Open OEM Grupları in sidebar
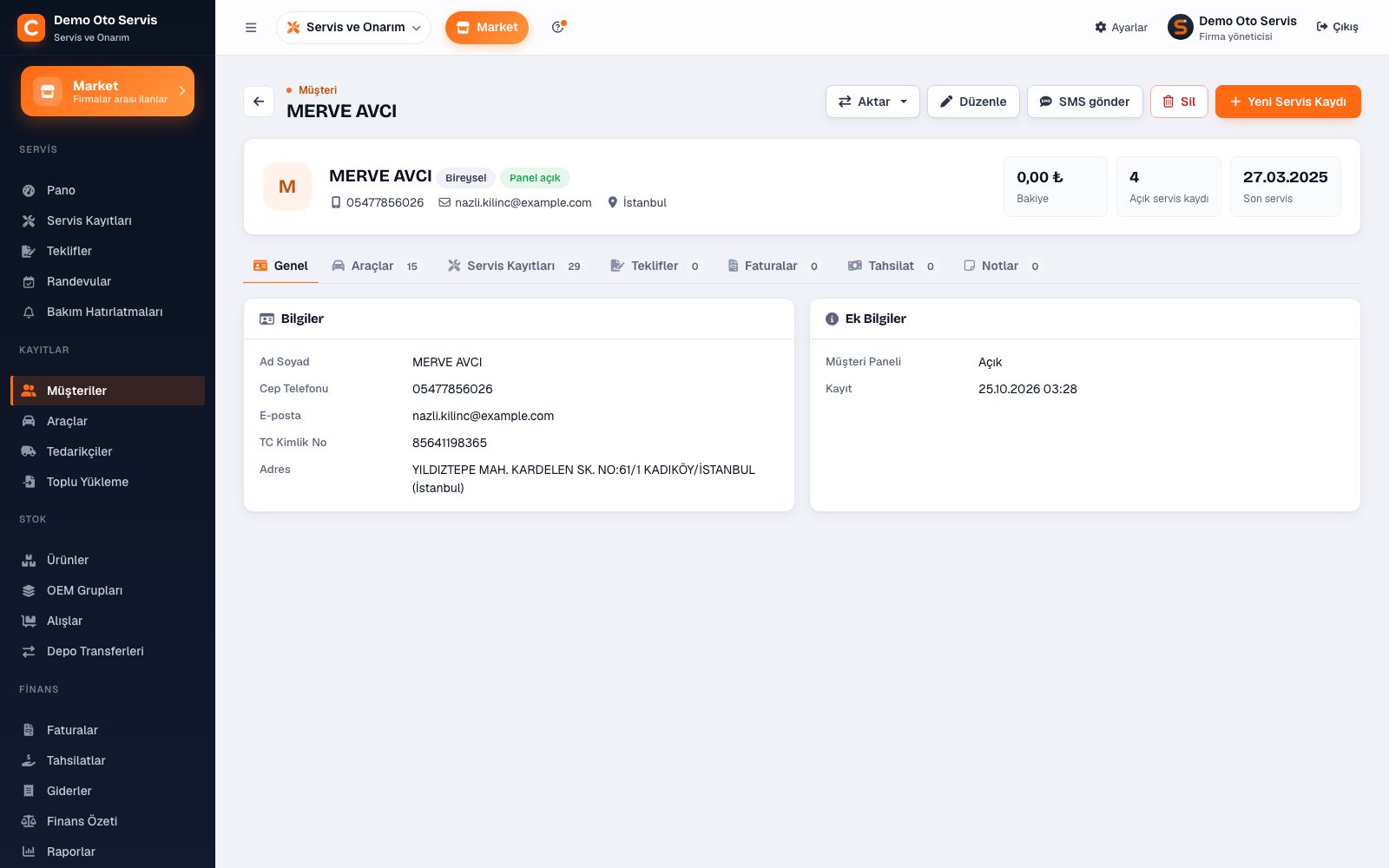This screenshot has height=868, width=1389. click(108, 590)
